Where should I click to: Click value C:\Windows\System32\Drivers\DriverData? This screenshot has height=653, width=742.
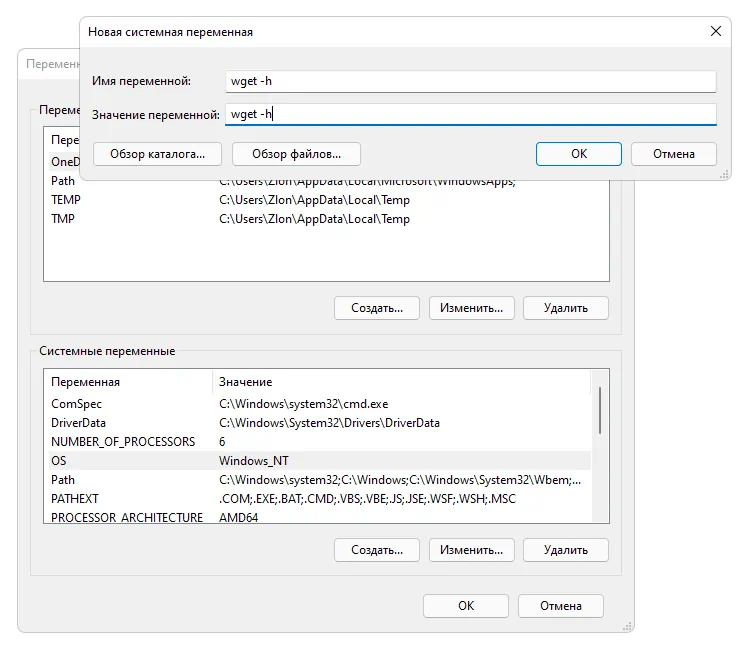click(329, 423)
